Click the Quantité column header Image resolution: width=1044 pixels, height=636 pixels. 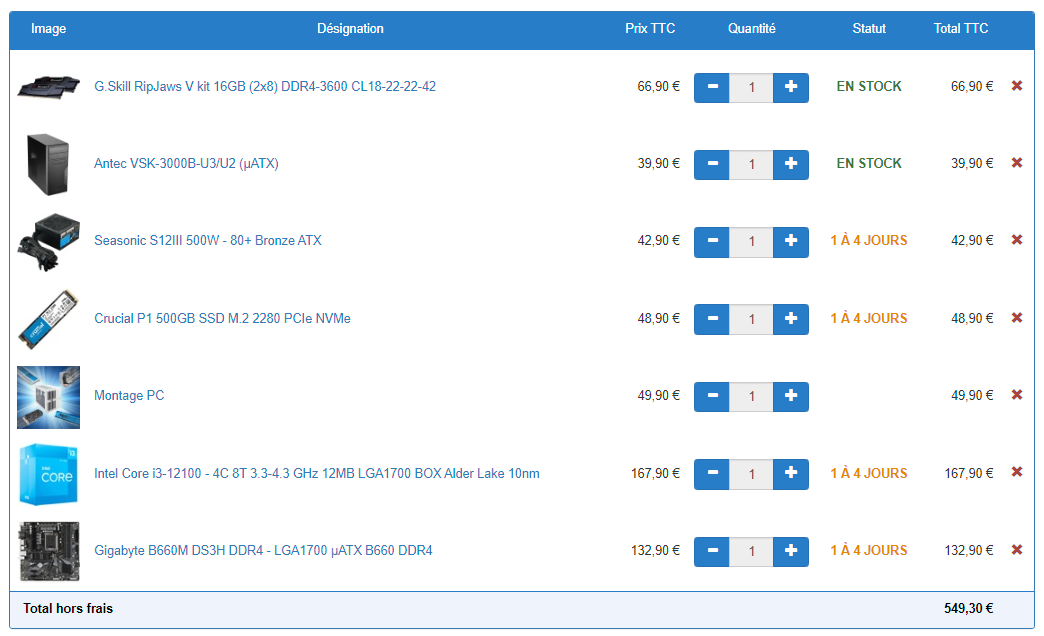[x=751, y=29]
